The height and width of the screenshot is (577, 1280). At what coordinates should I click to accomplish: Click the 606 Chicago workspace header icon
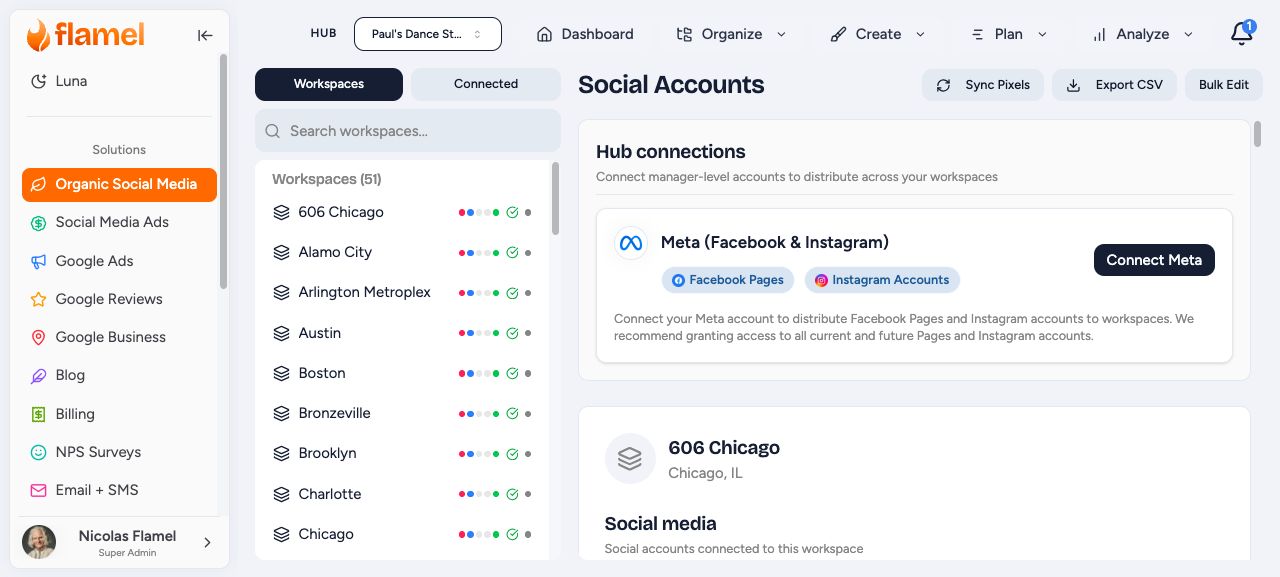[630, 459]
